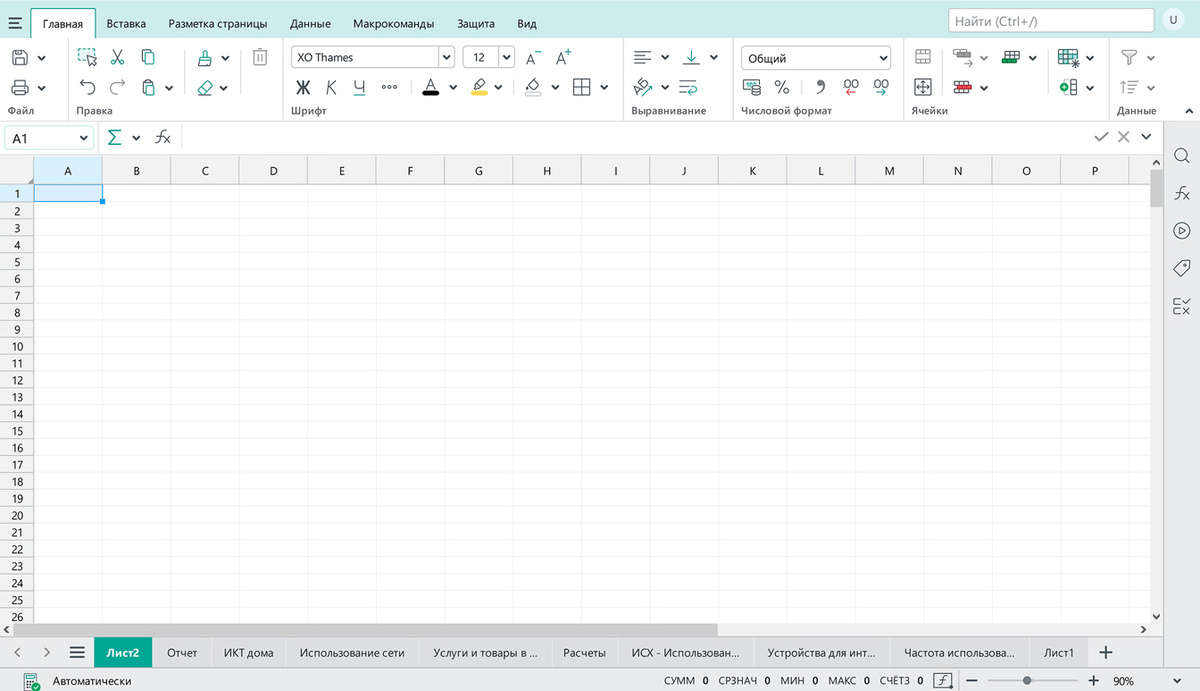This screenshot has height=691, width=1200.
Task: Click the add new sheet plus button
Action: 1106,652
